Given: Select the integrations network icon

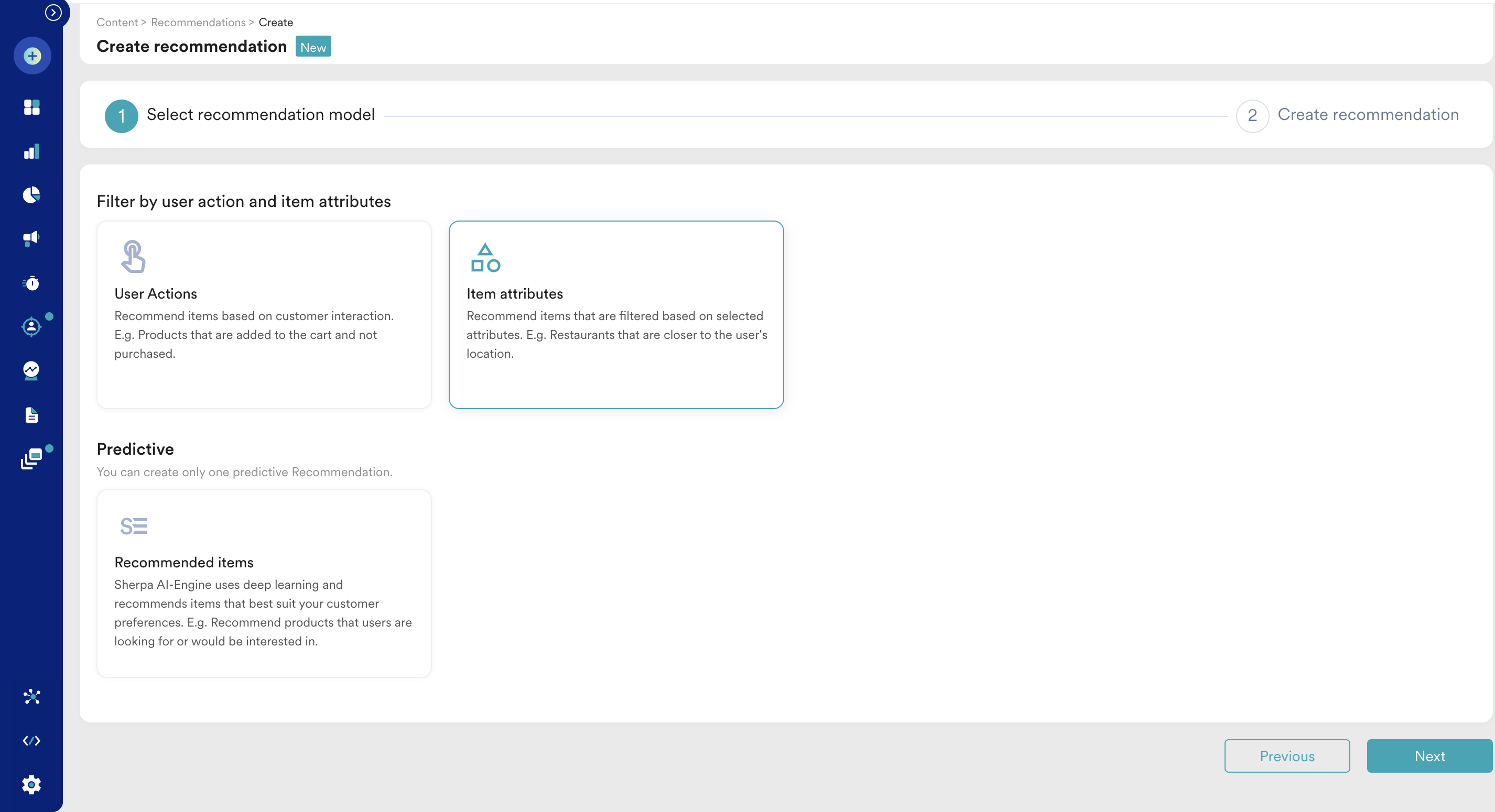Looking at the screenshot, I should point(32,697).
